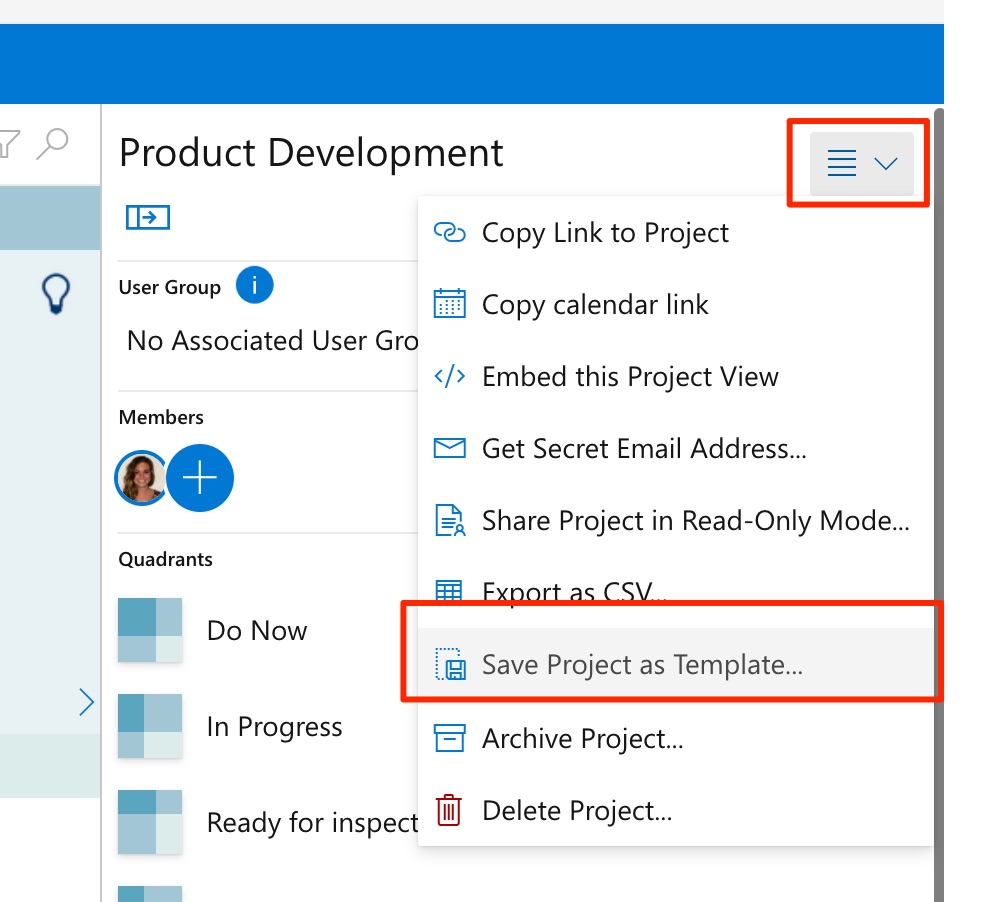This screenshot has width=986, height=902.
Task: Collapse the project panel with arrow icon
Action: pyautogui.click(x=147, y=217)
